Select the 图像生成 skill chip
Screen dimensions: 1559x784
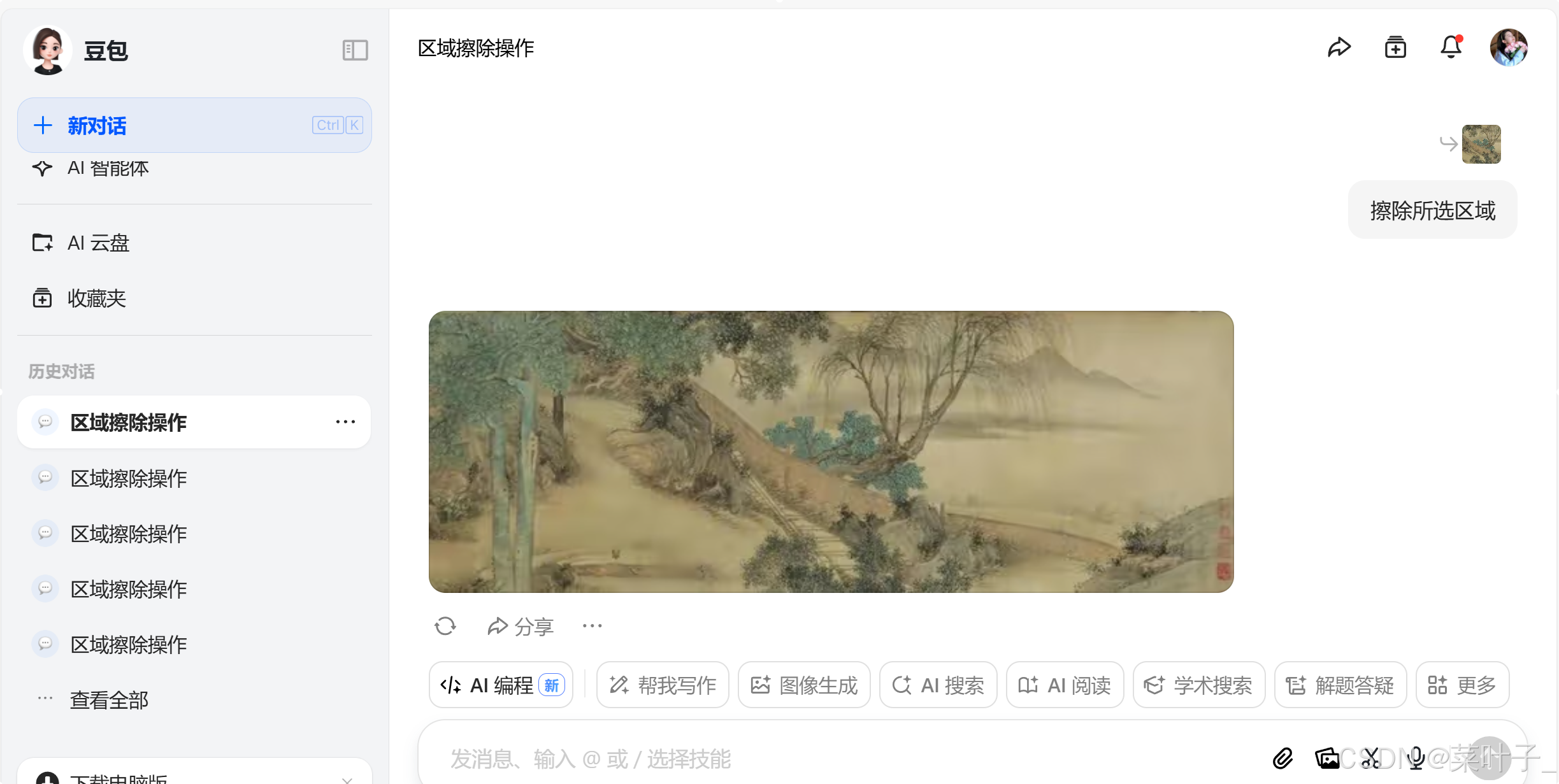pyautogui.click(x=804, y=685)
